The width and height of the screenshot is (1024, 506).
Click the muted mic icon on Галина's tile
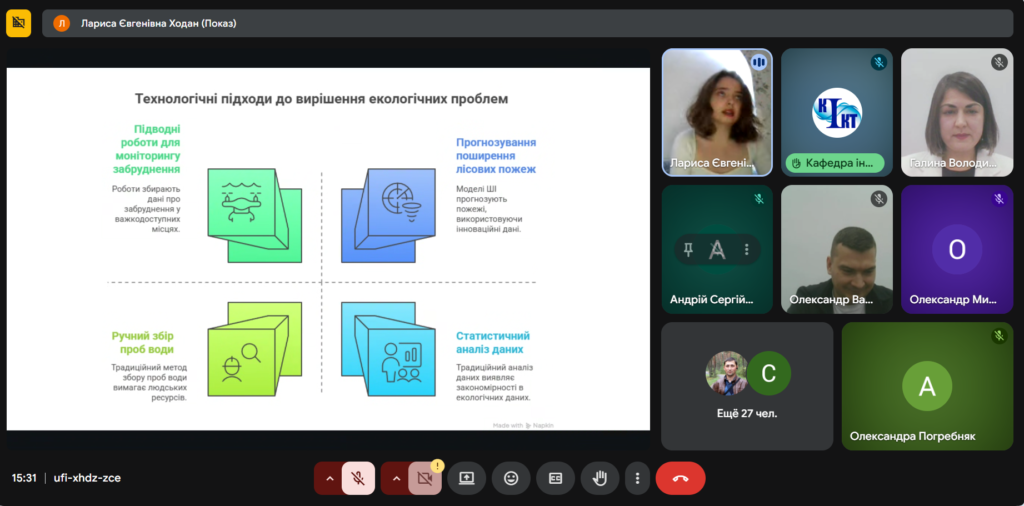point(998,63)
